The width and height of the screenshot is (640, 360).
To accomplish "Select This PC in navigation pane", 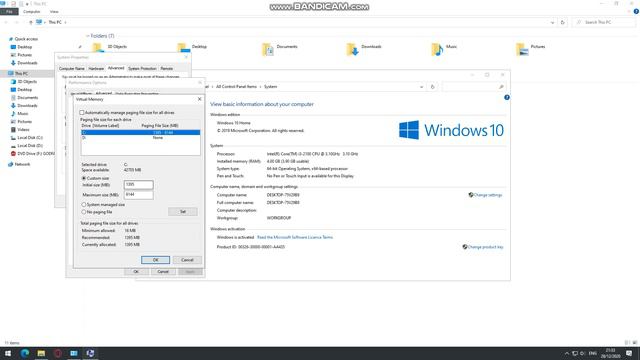I will [x=21, y=73].
